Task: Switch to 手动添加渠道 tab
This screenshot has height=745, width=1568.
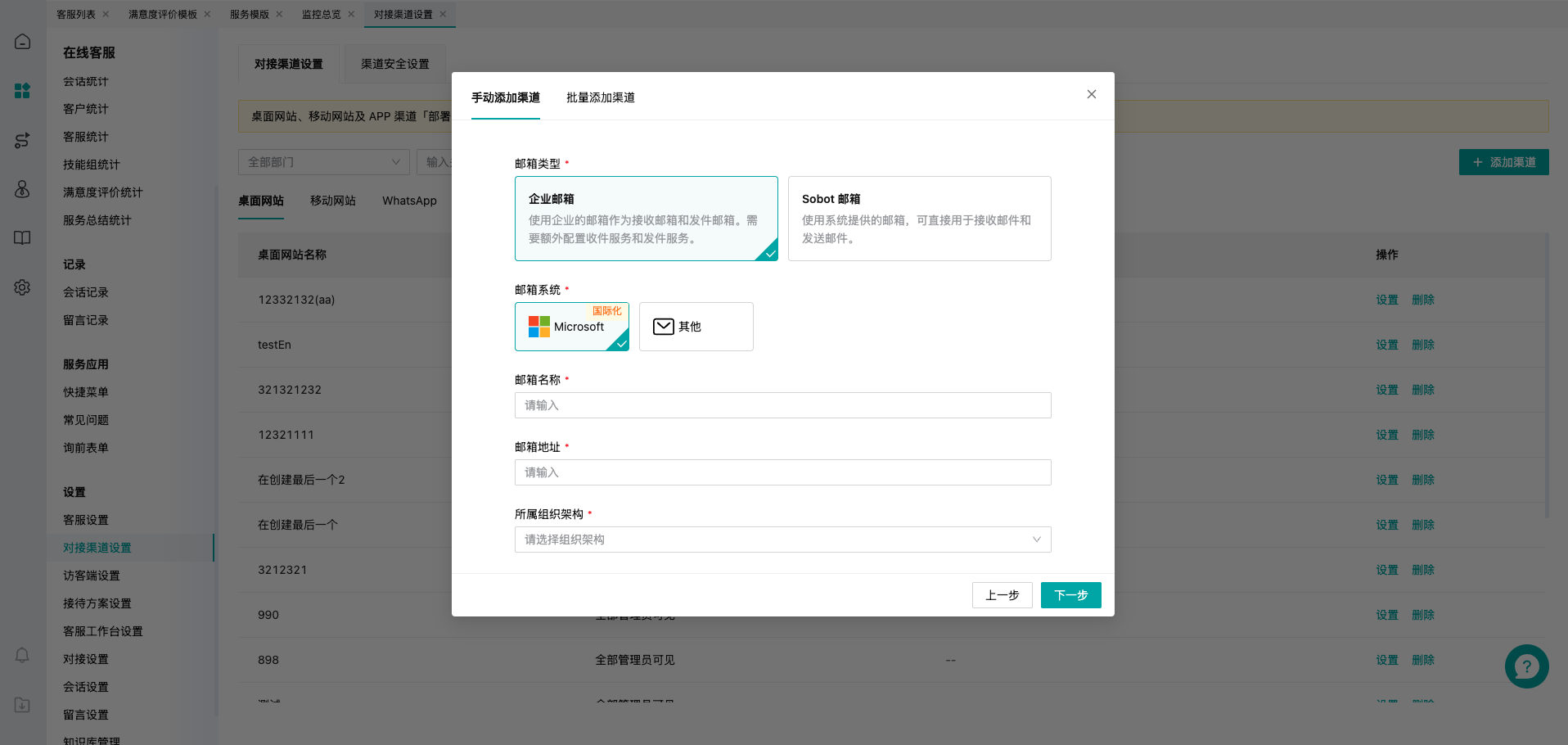Action: coord(506,97)
